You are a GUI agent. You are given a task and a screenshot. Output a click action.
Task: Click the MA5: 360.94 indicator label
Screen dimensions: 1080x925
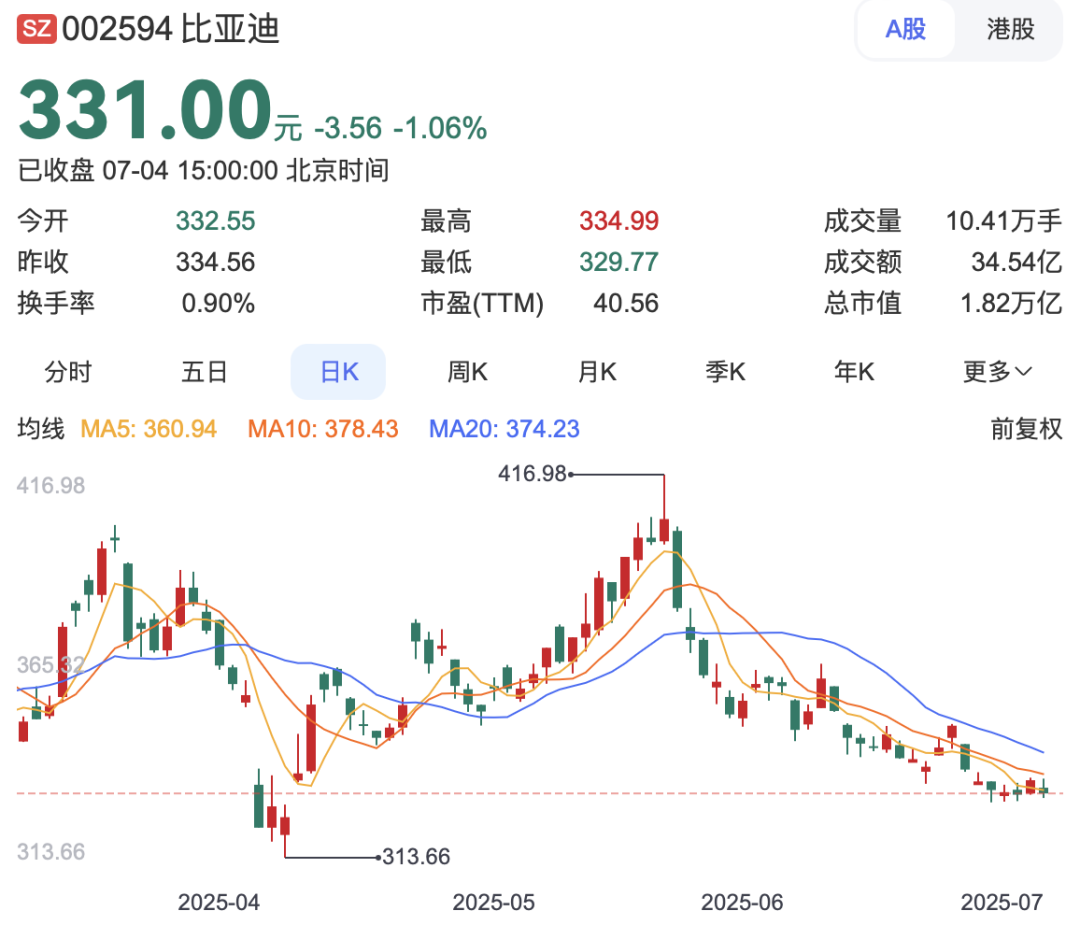pos(149,429)
